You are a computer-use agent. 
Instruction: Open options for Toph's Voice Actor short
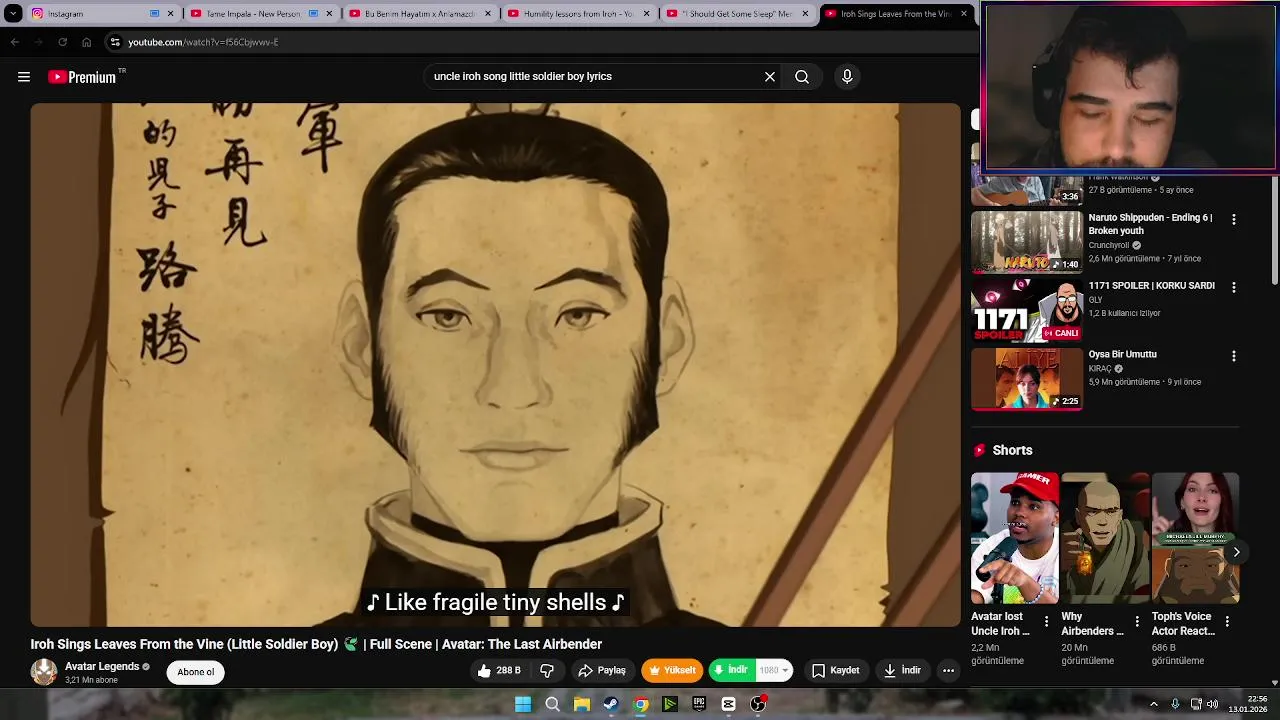coord(1227,622)
